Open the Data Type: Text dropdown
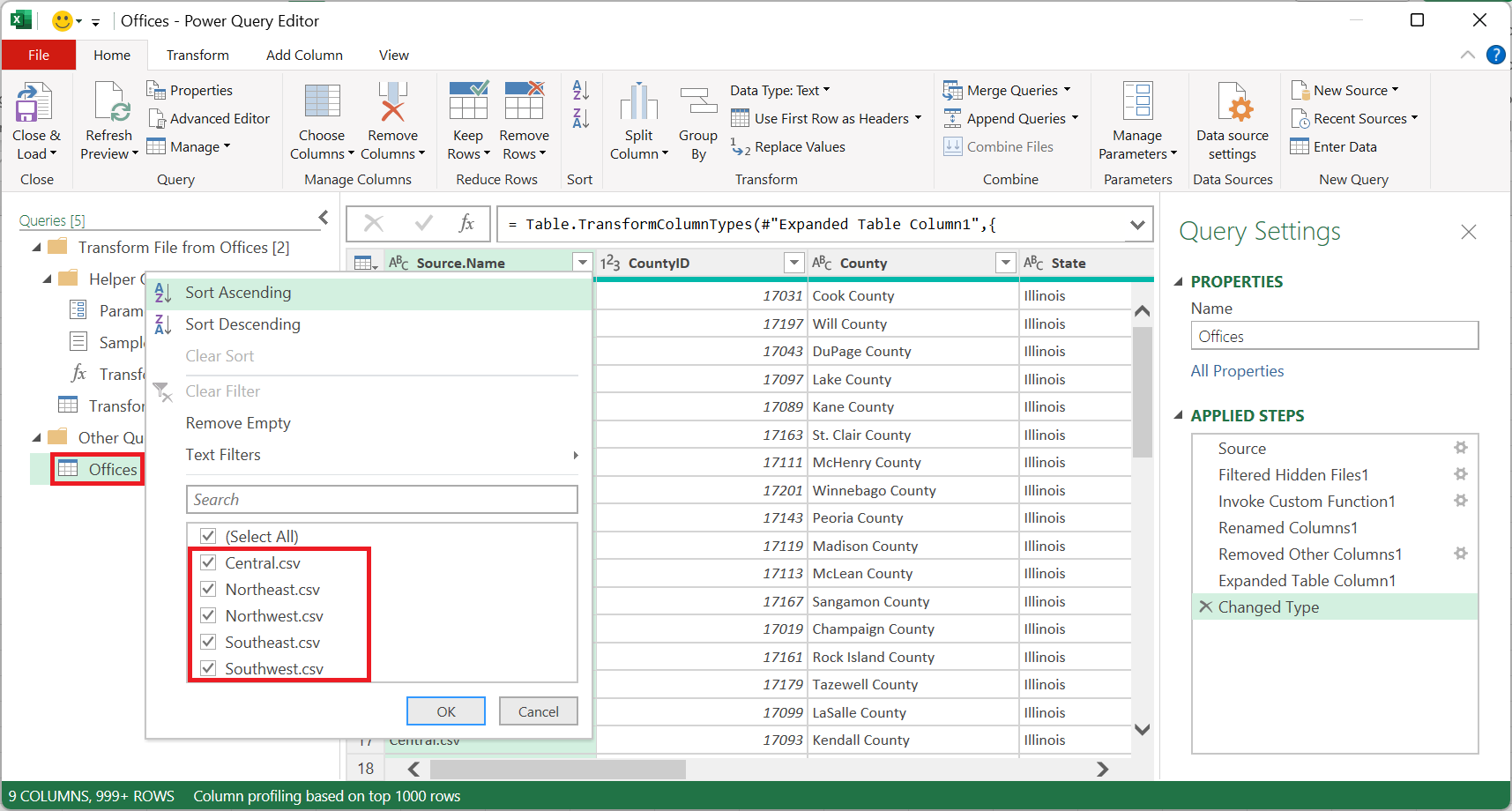The width and height of the screenshot is (1512, 811). pyautogui.click(x=780, y=90)
